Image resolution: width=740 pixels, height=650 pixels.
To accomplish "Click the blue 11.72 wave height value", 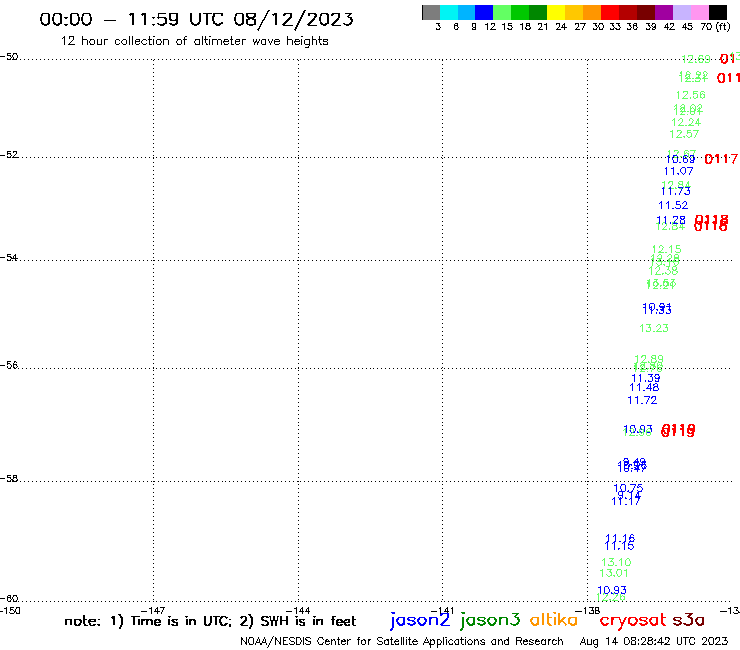I will (642, 400).
